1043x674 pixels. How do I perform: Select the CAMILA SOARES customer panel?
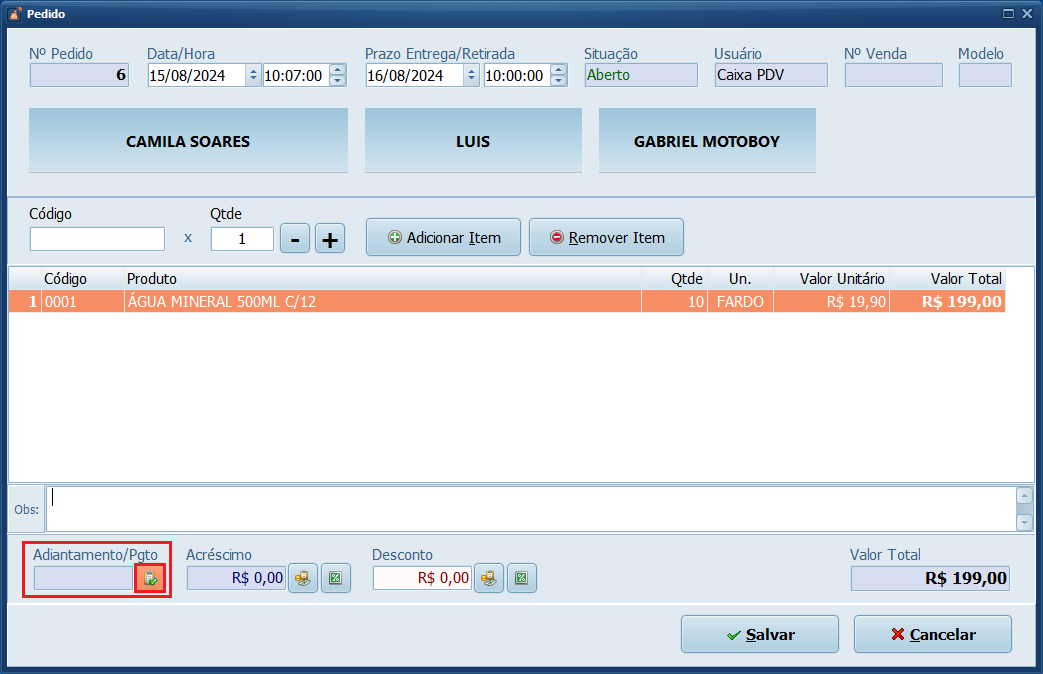[188, 141]
